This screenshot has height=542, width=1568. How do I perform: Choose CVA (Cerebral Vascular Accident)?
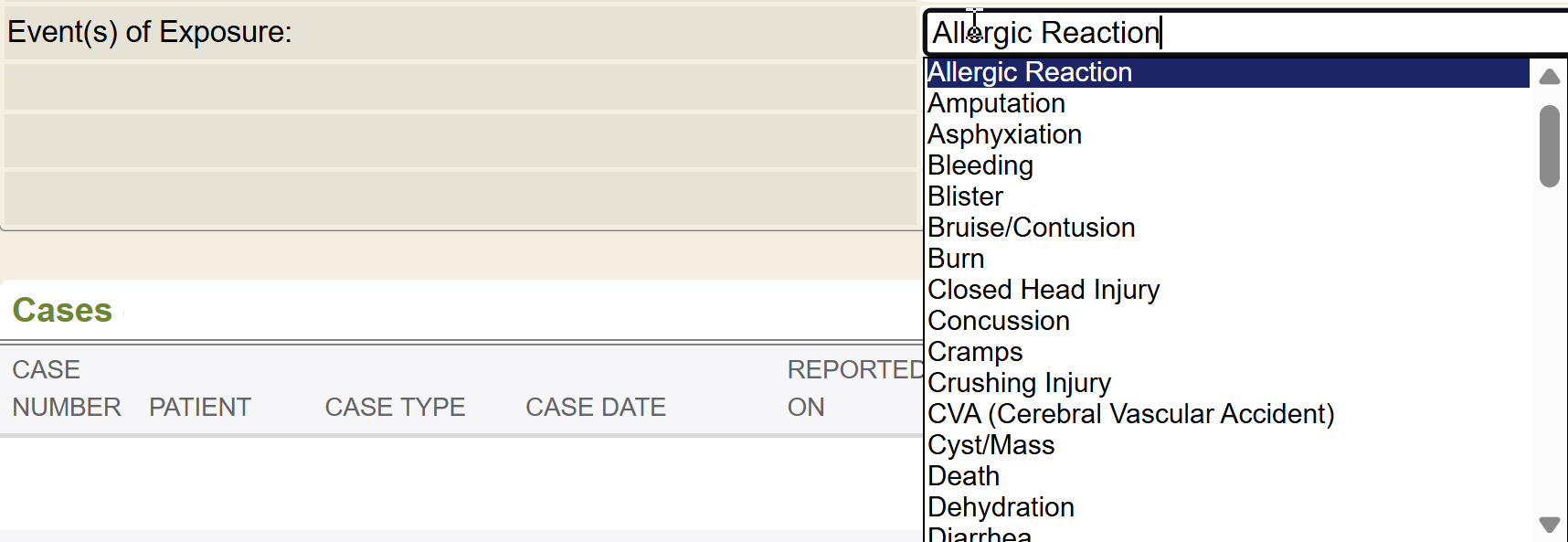tap(1131, 414)
